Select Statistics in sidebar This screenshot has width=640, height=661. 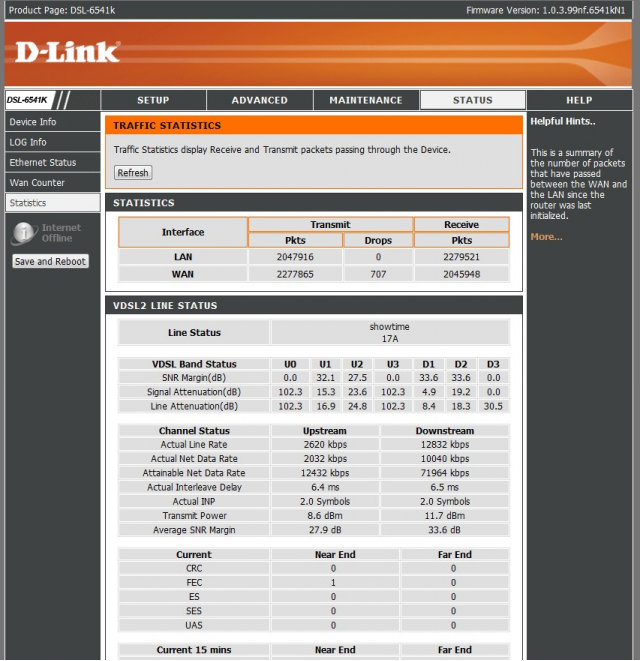click(x=53, y=203)
